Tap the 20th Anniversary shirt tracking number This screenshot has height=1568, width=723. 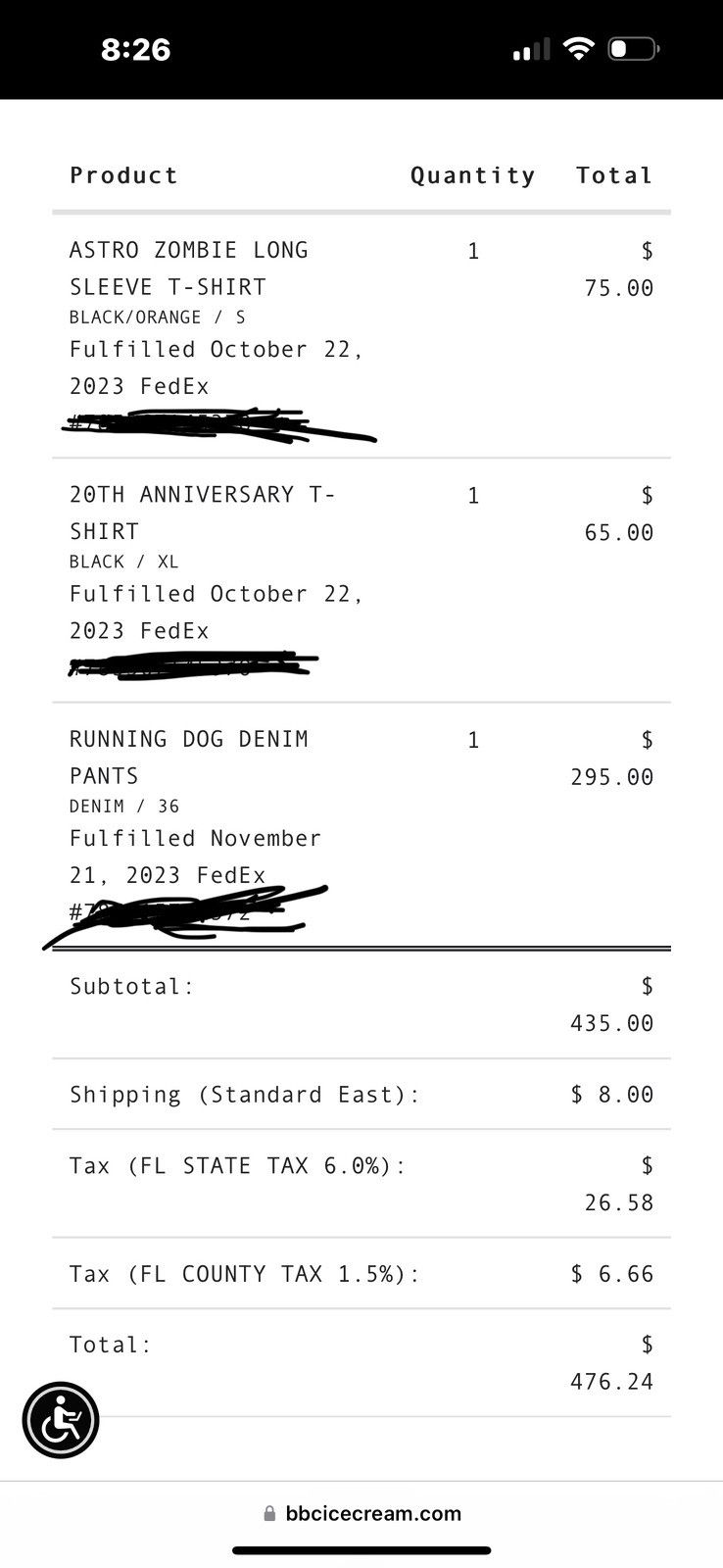[193, 666]
